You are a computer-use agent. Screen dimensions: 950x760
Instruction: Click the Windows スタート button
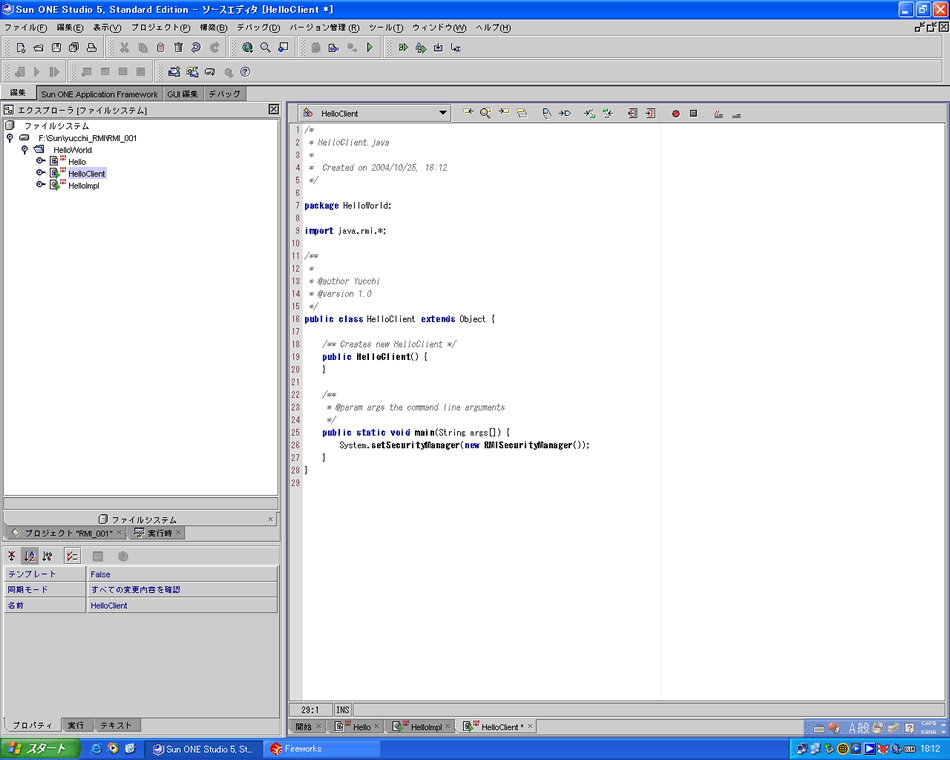[x=37, y=748]
